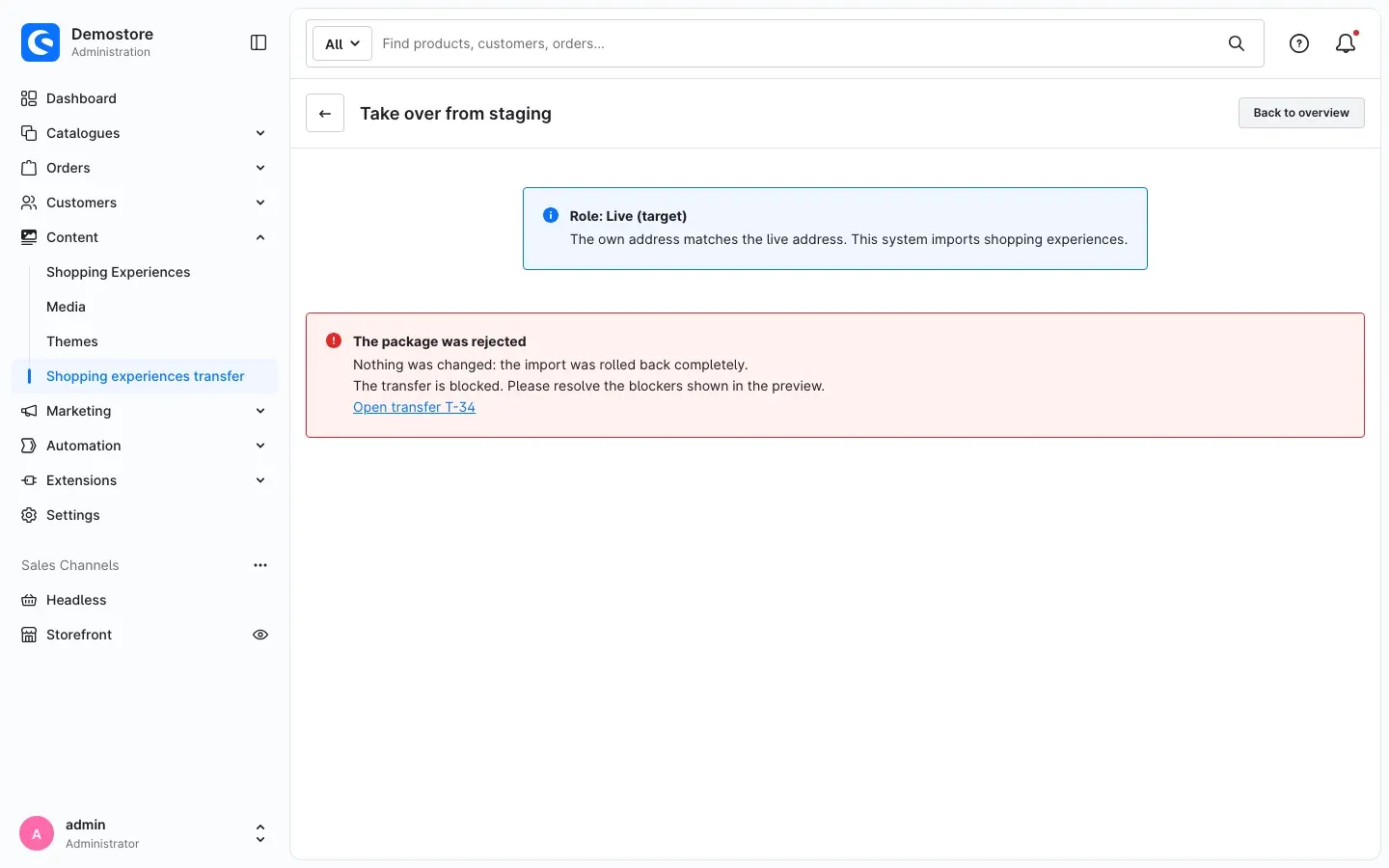Click the back arrow button
Screen dimensions: 1389x868
(x=325, y=113)
